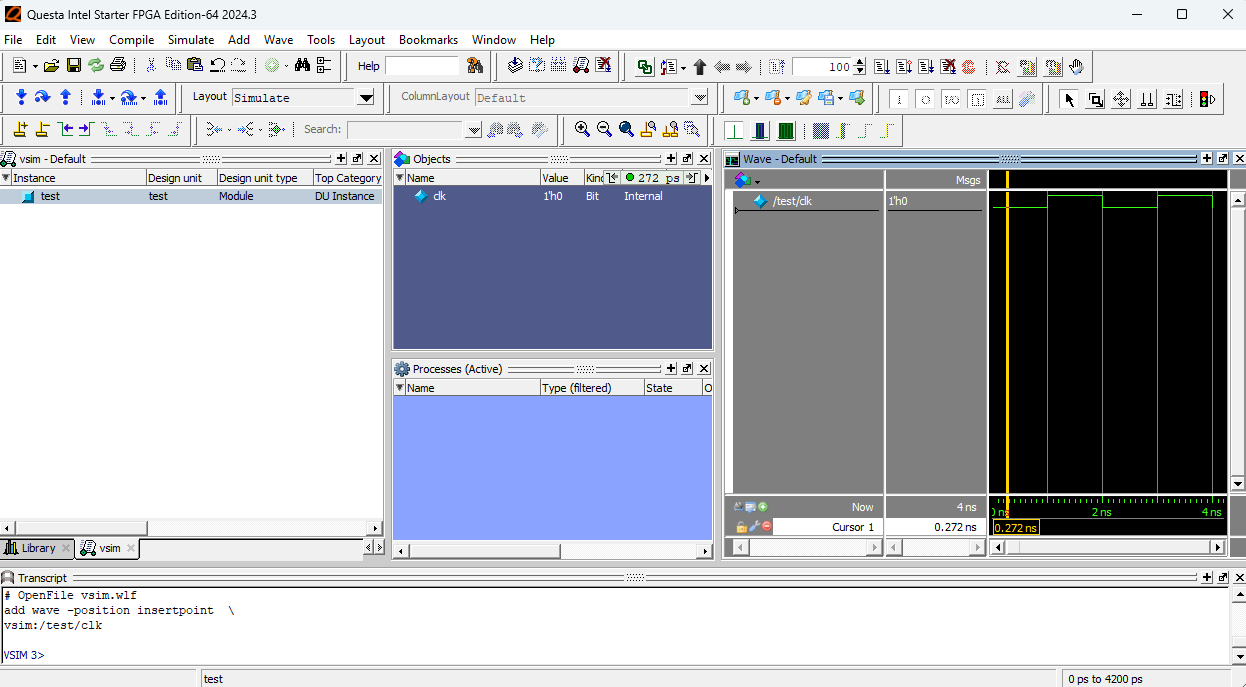Screen dimensions: 1246x687
Task: Click the Break simulation stop icon
Action: [968, 67]
